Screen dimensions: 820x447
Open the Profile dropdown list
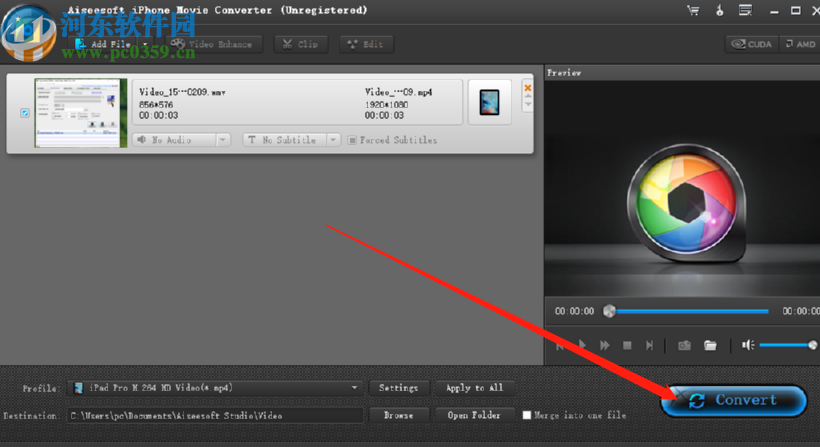click(216, 388)
